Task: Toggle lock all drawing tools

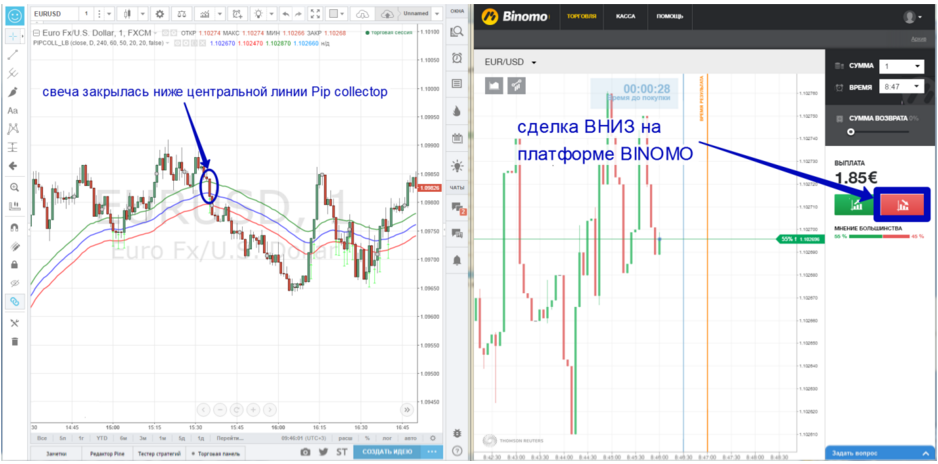Action: pos(13,264)
